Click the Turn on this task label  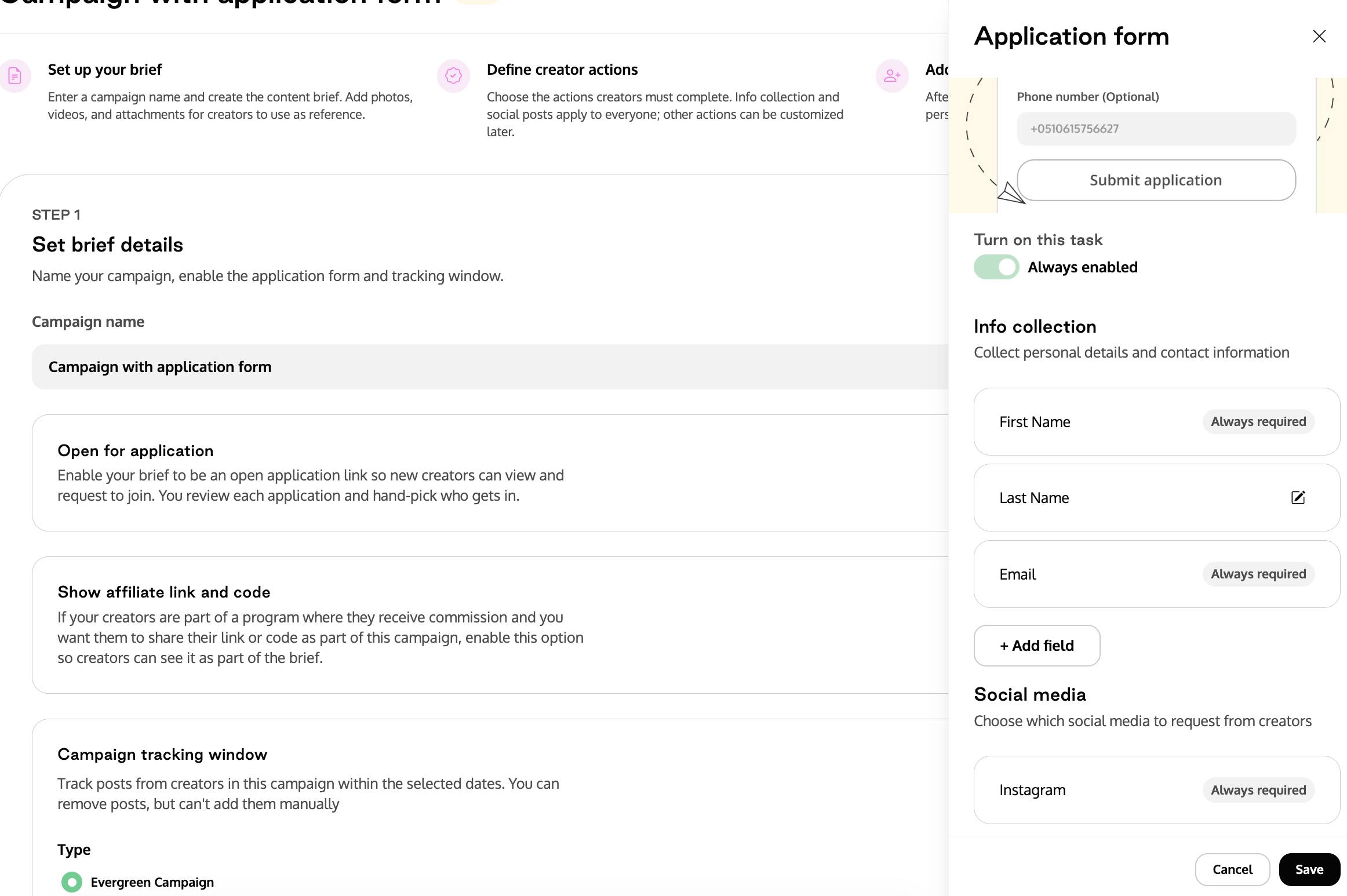point(1038,240)
